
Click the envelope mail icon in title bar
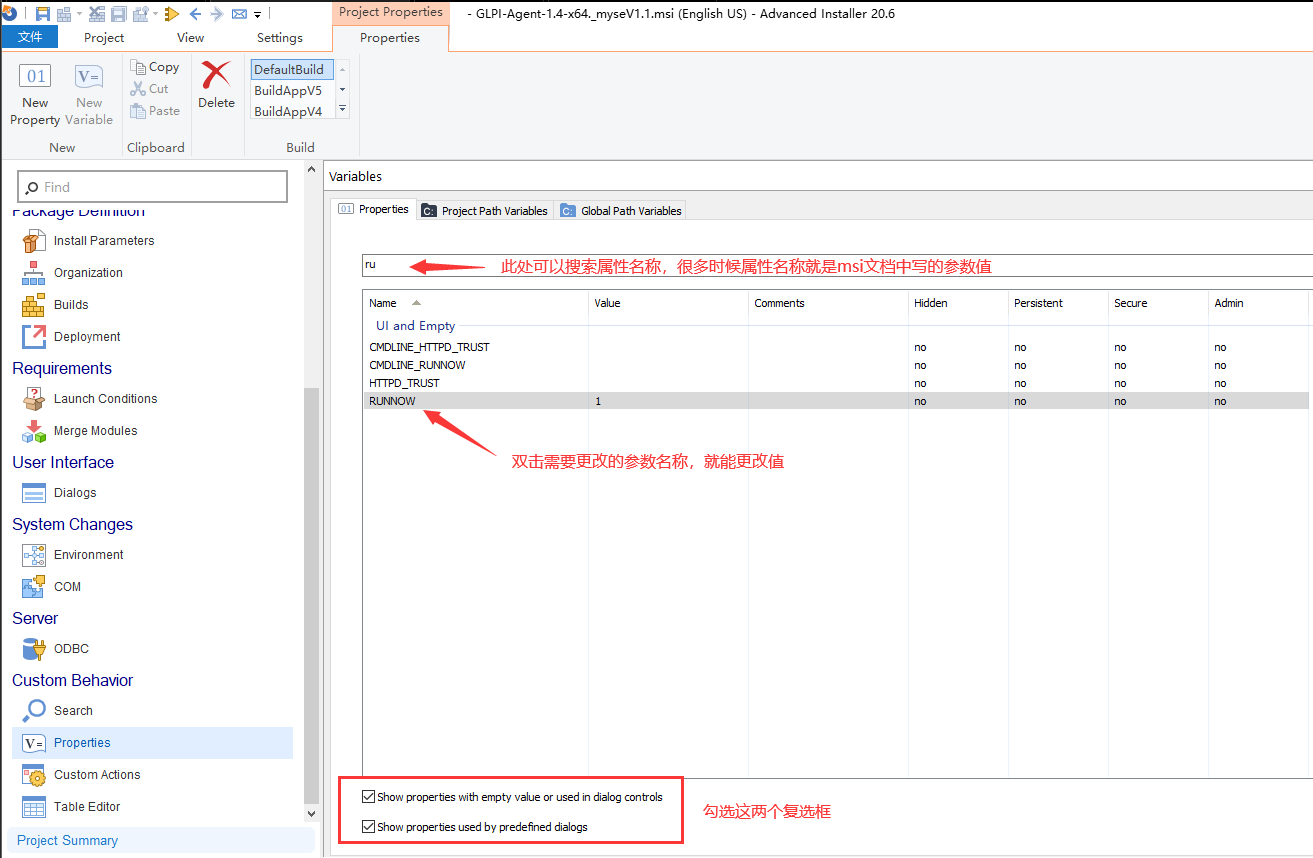tap(239, 14)
